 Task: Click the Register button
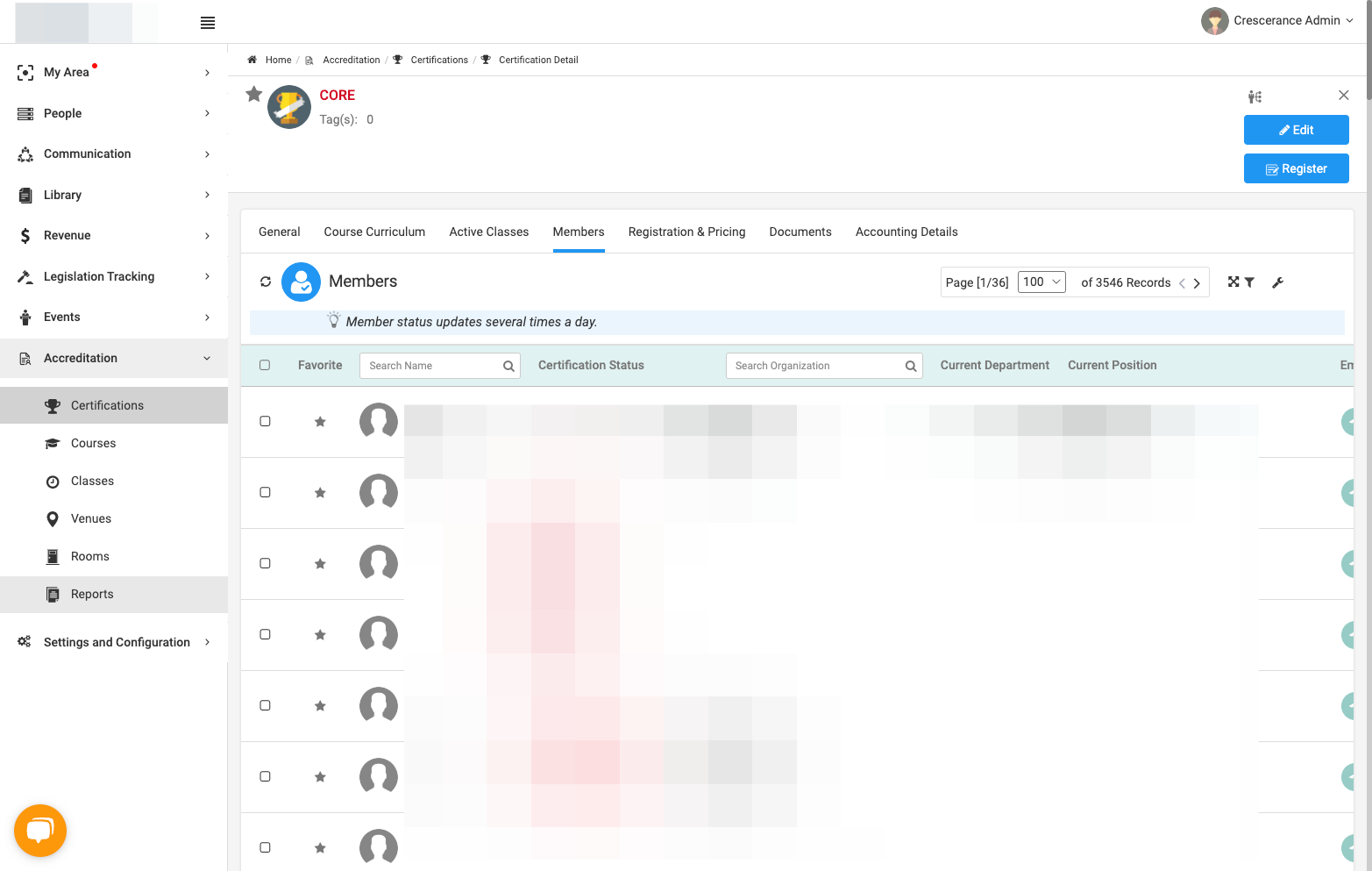(1296, 168)
